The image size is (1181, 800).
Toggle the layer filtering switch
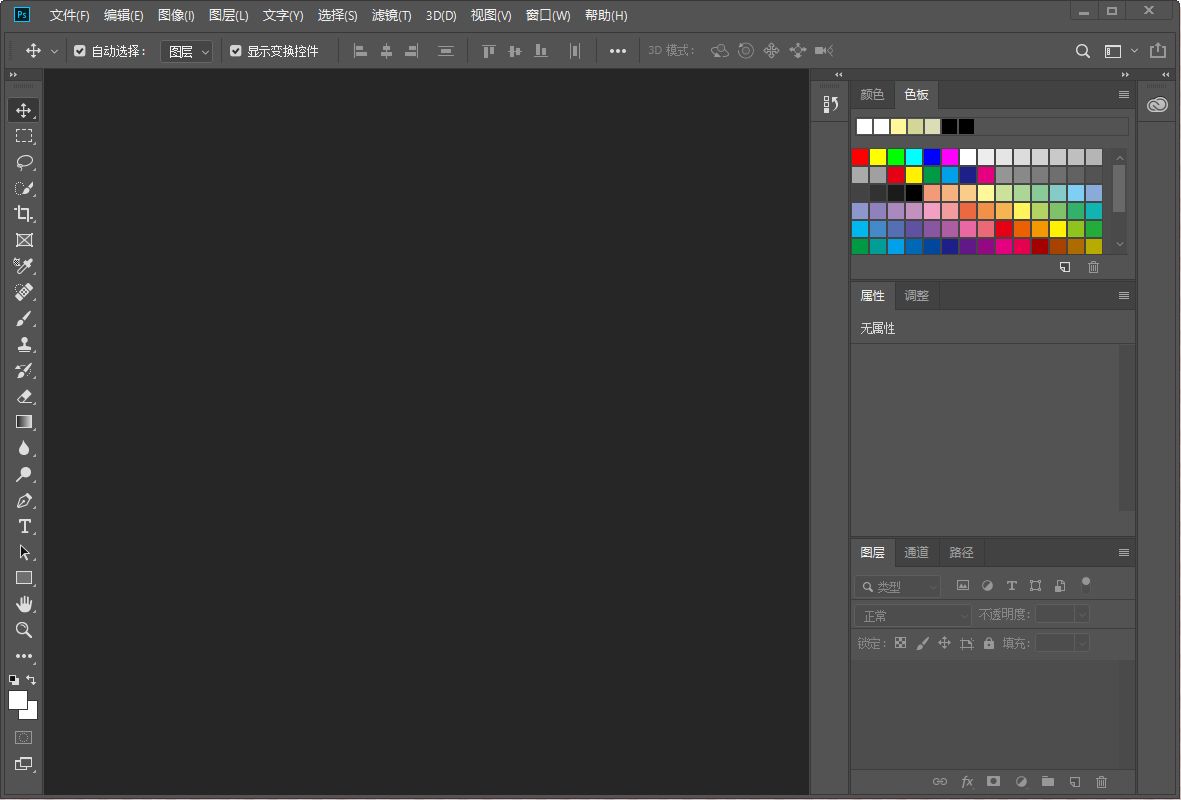(x=1085, y=585)
